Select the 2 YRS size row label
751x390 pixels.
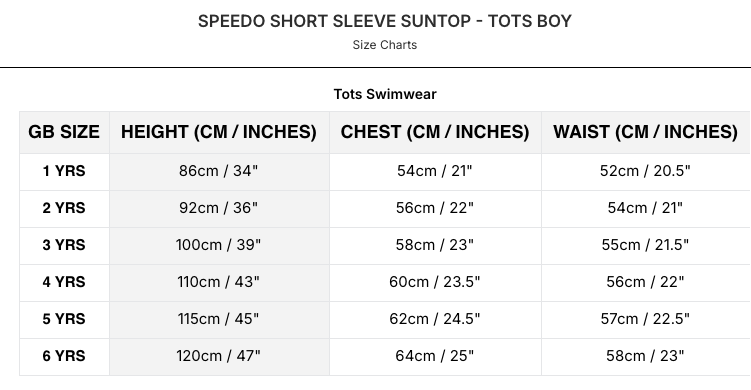(64, 208)
